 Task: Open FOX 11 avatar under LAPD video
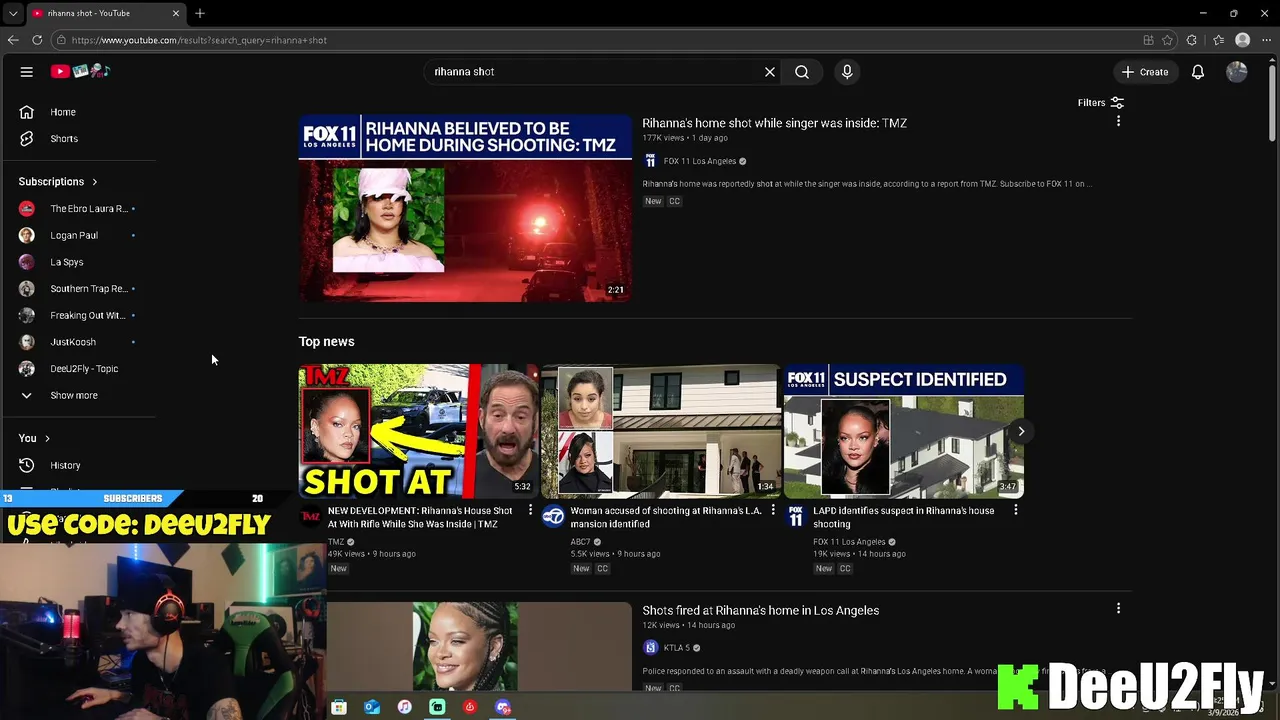point(796,516)
